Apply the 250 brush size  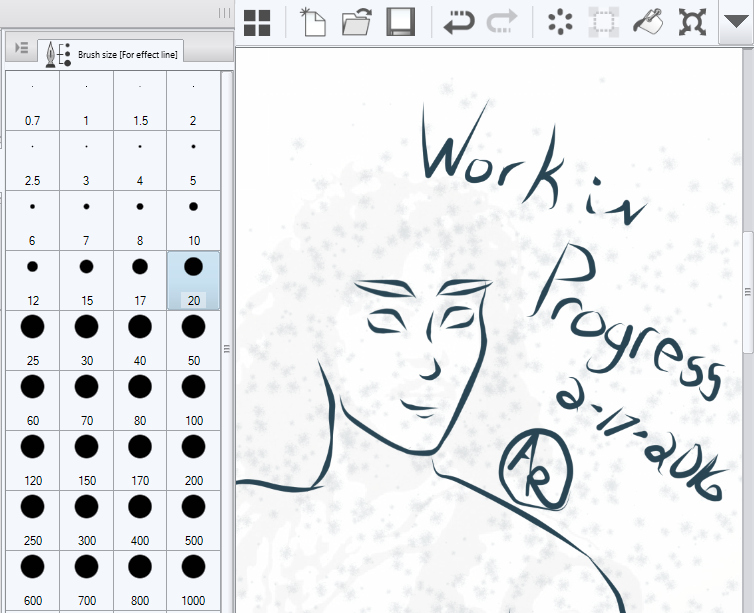pyautogui.click(x=32, y=521)
